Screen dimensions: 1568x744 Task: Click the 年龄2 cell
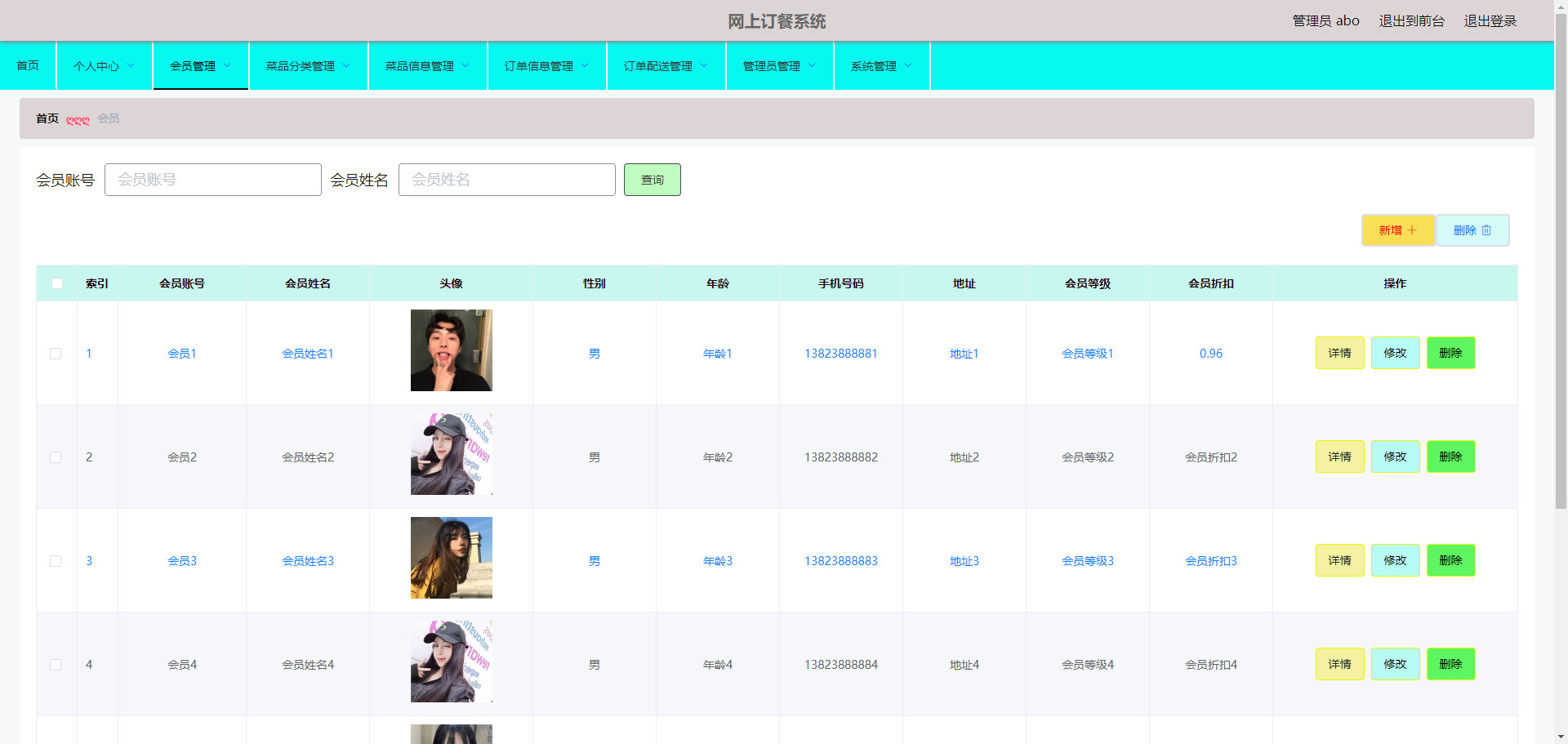point(718,457)
